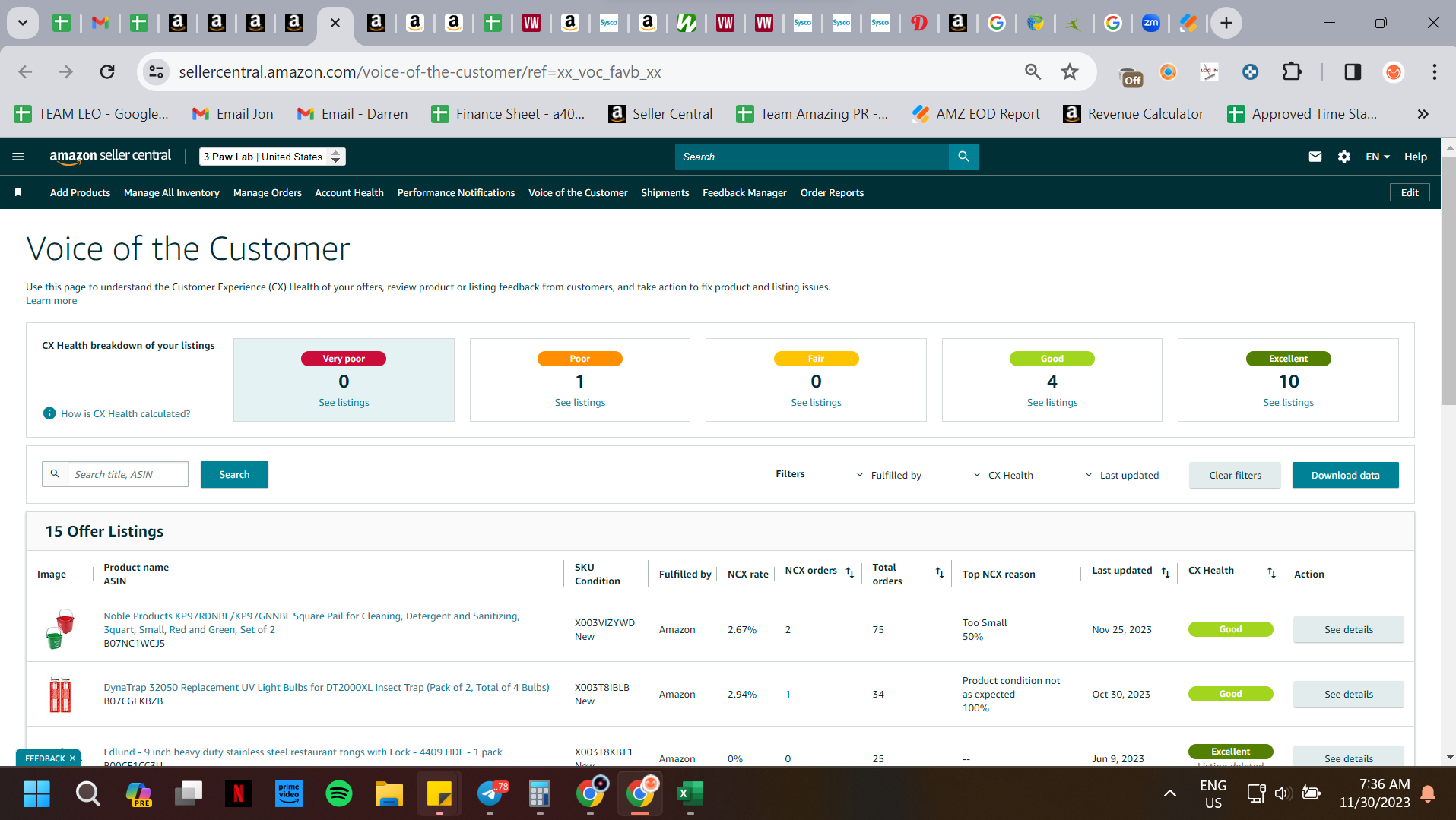See details for Noble Products pail listing
This screenshot has width=1456, height=820.
[1348, 629]
